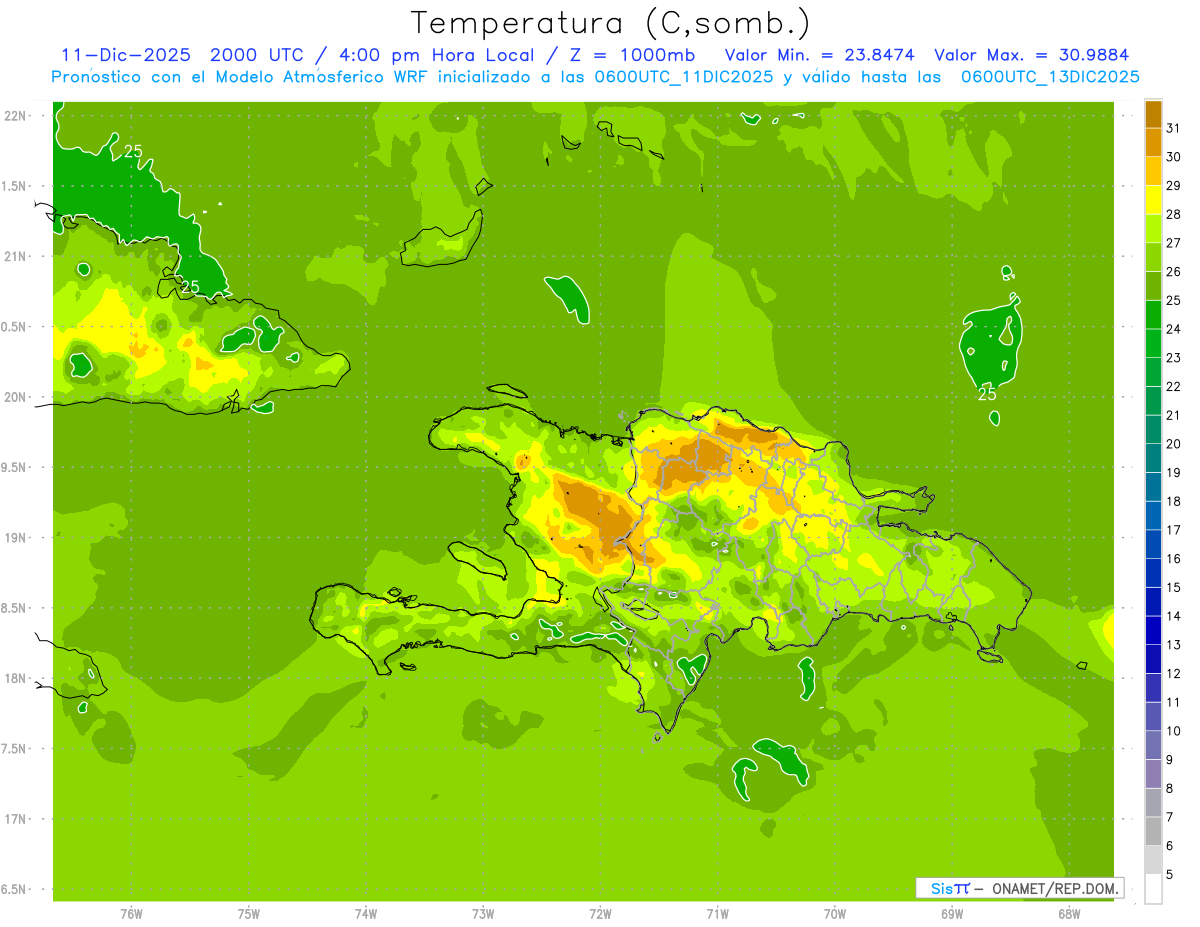
Task: Click the "17N" latitude label
Action: tap(16, 819)
